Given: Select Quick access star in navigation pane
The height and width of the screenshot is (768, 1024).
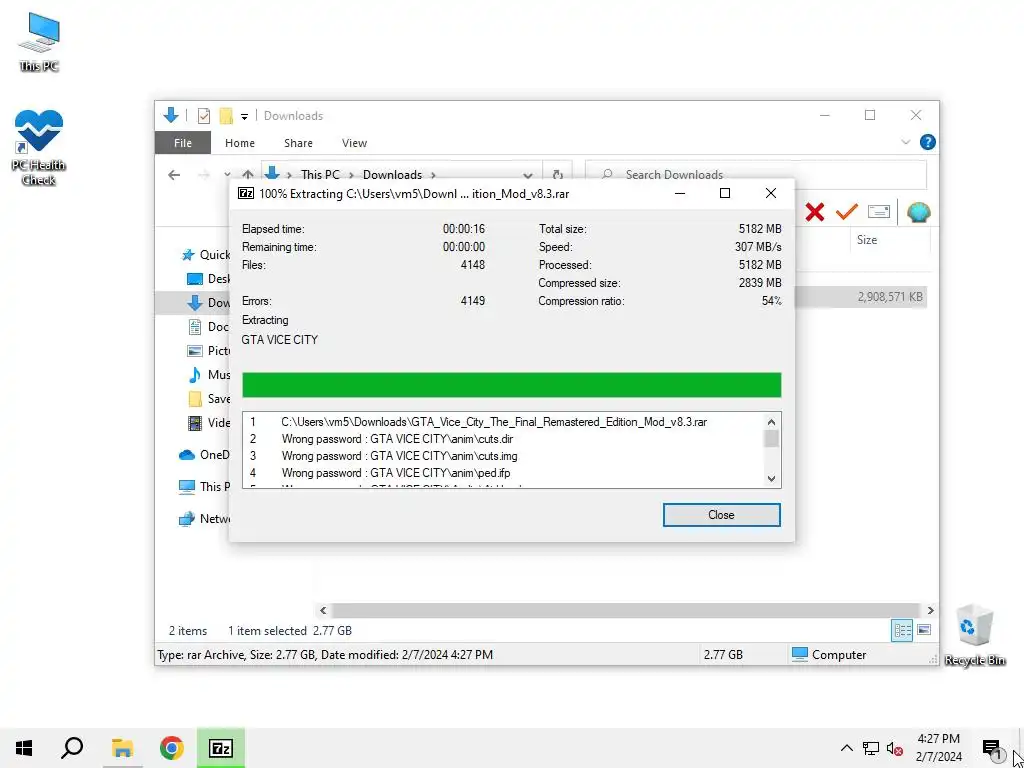Looking at the screenshot, I should pos(188,255).
